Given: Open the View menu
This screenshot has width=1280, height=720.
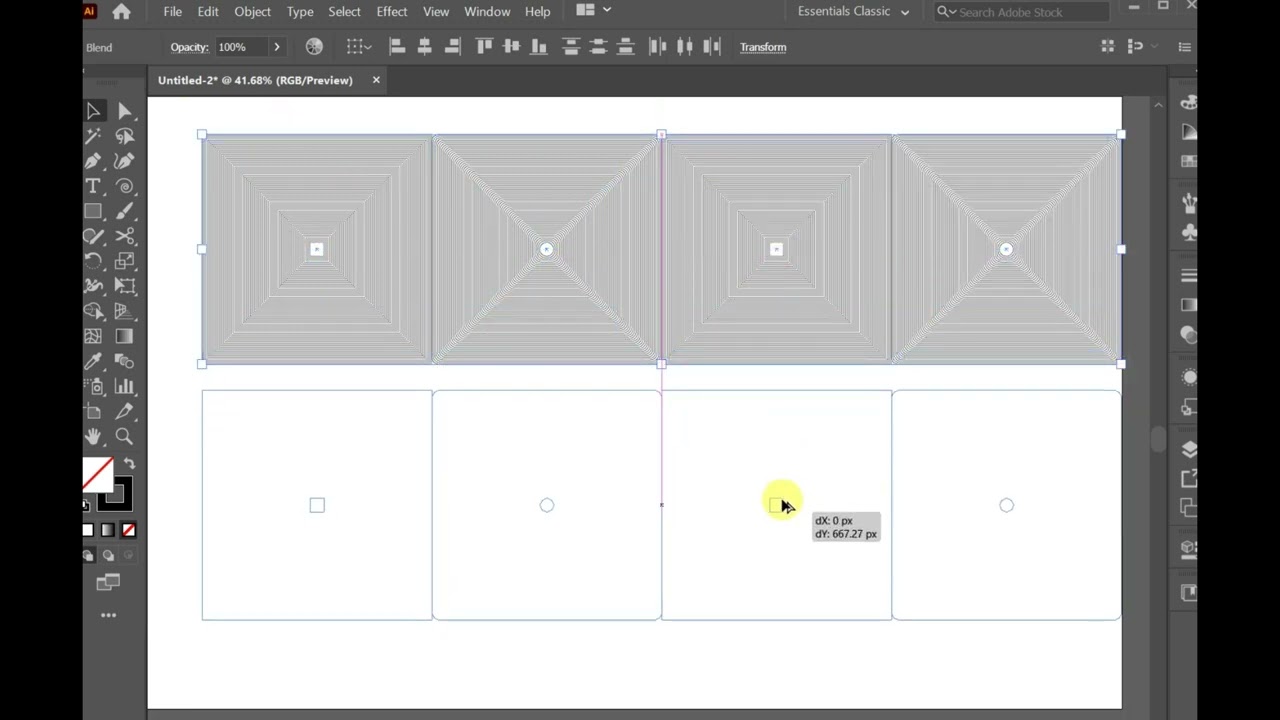Looking at the screenshot, I should coord(436,11).
